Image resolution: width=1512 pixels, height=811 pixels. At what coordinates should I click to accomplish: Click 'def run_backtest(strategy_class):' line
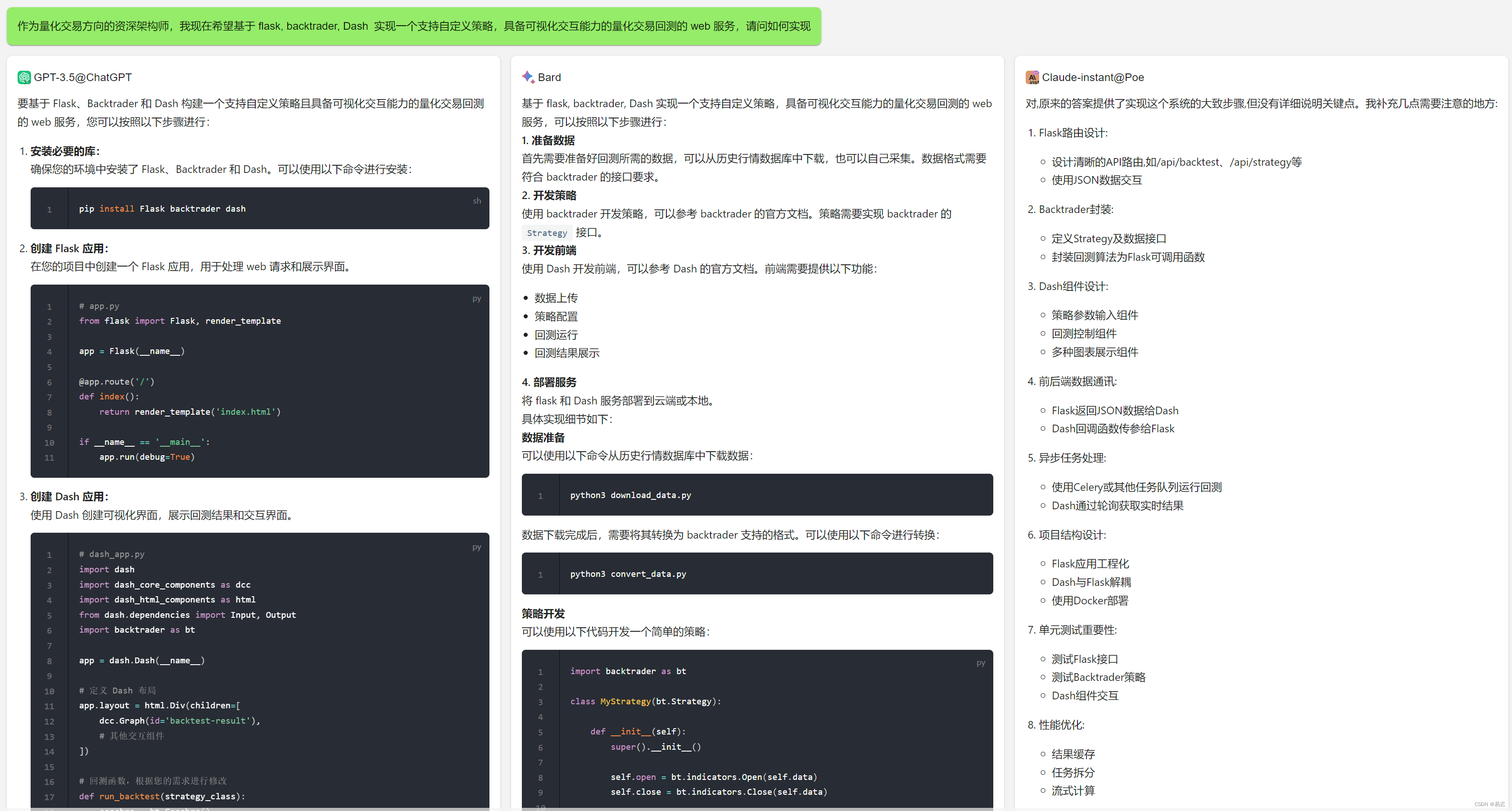(x=163, y=796)
